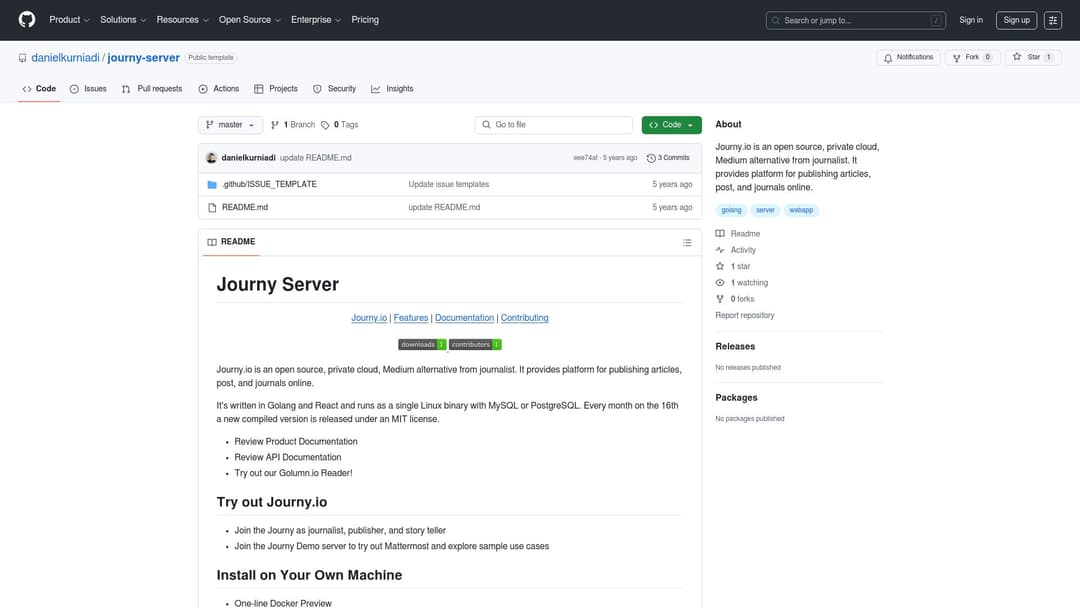
Task: Click the downloads badge
Action: click(x=422, y=344)
